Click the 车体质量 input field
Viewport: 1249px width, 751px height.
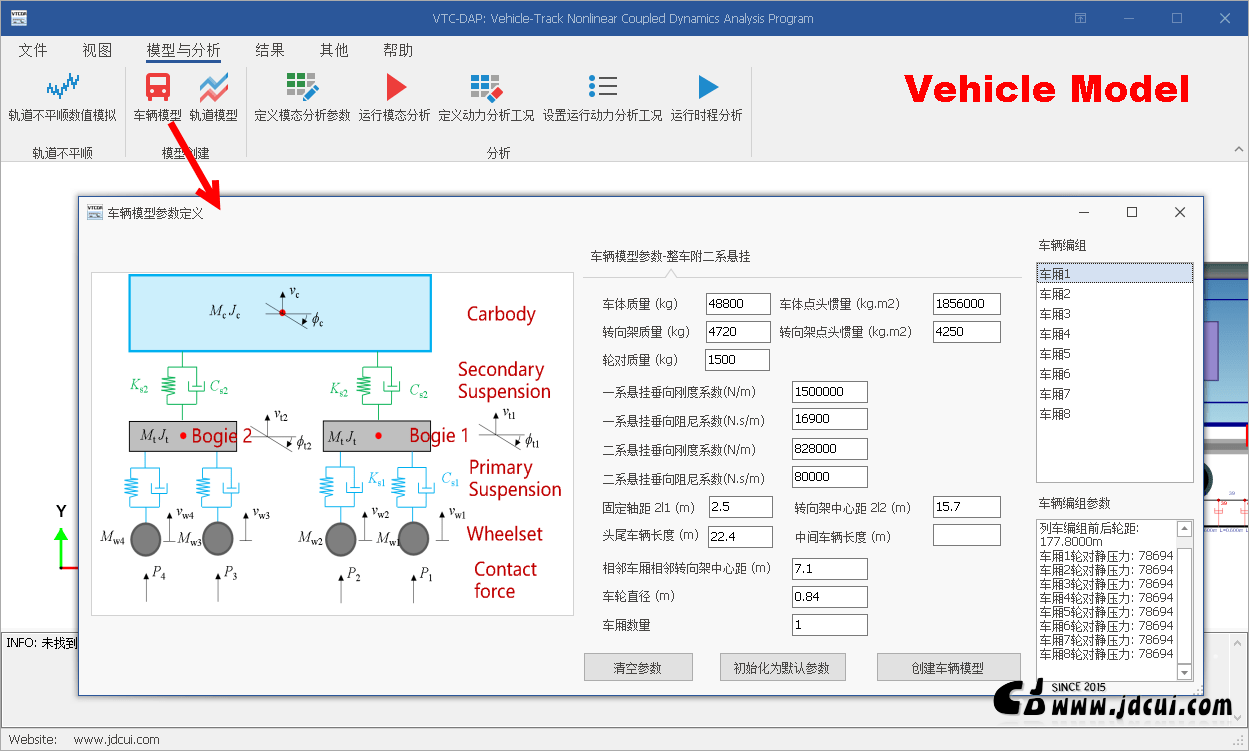click(738, 304)
